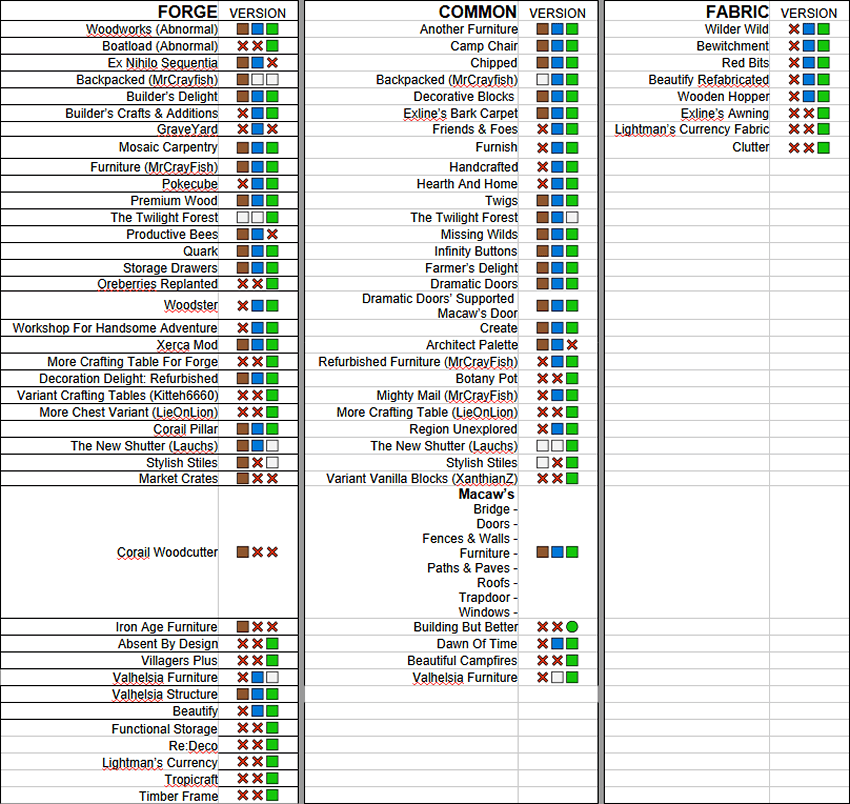Click blue square in Region Unexplored row
The image size is (850, 804).
pyautogui.click(x=557, y=429)
